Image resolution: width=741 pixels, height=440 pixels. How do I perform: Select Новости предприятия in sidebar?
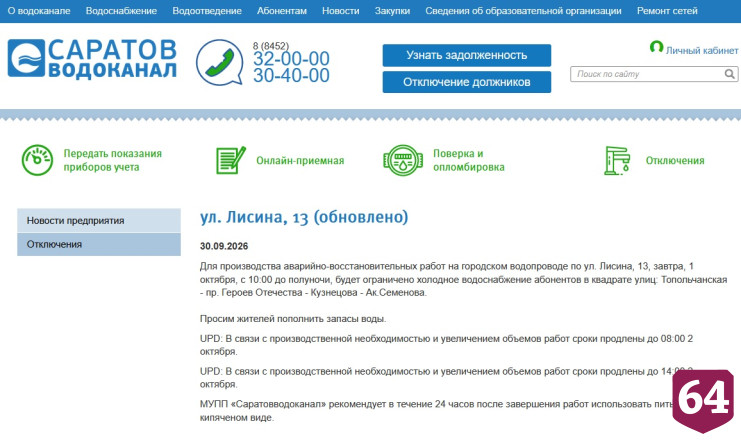coord(99,221)
